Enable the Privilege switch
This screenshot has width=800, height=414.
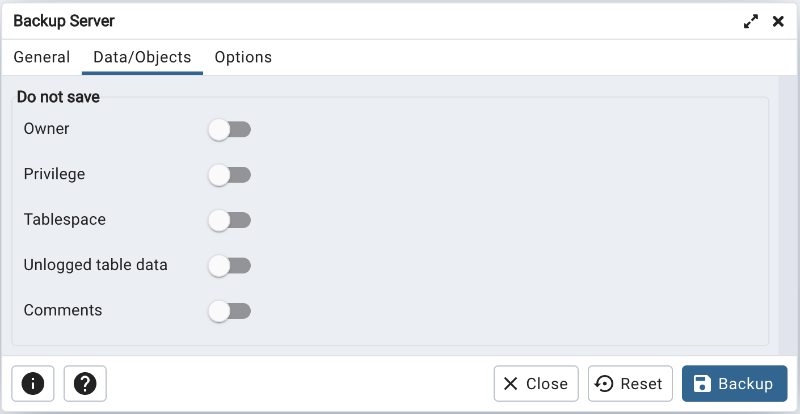click(229, 175)
